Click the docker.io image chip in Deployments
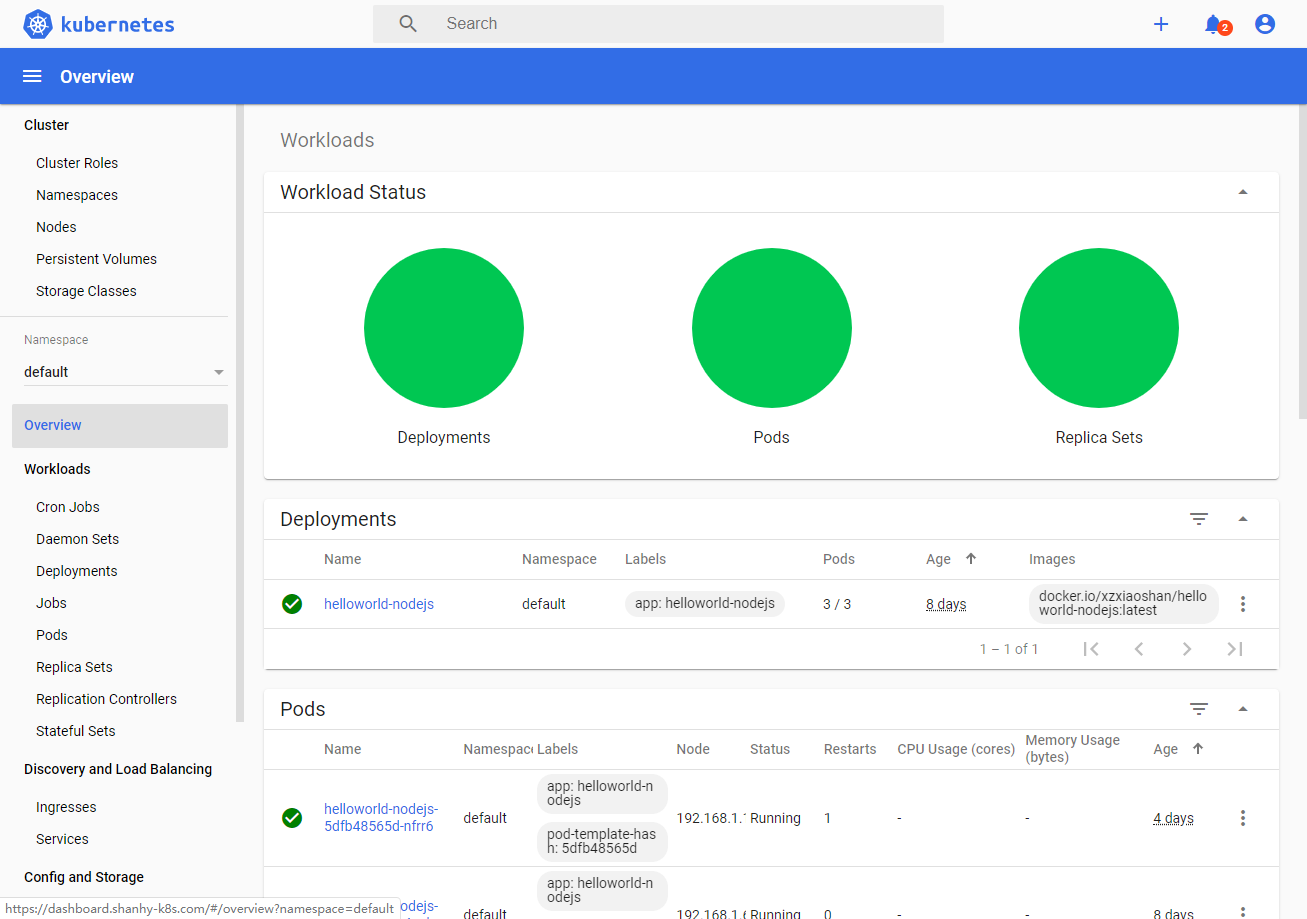Screen dimensions: 1307x919 (1123, 604)
